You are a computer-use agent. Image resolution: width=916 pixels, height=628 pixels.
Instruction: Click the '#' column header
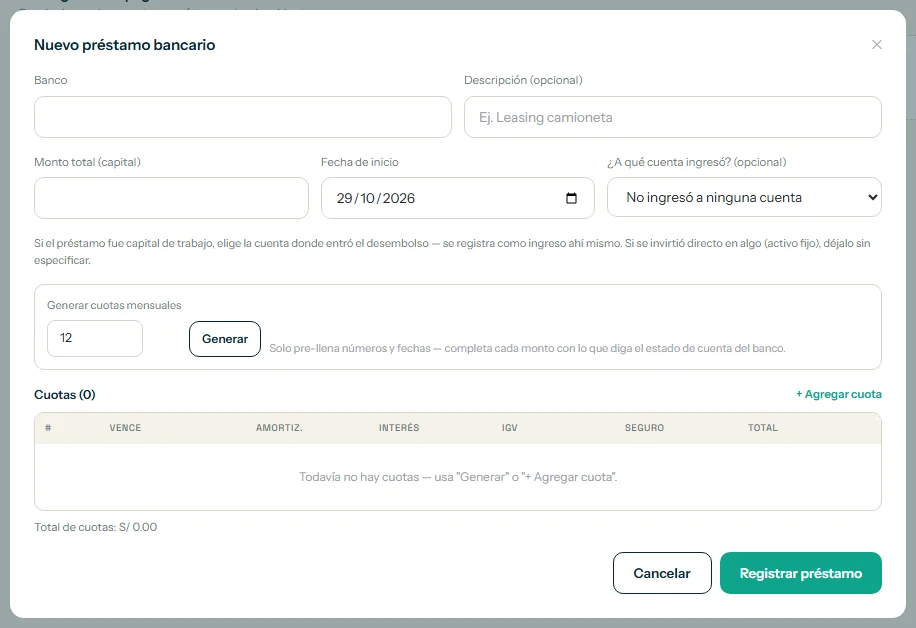point(48,428)
